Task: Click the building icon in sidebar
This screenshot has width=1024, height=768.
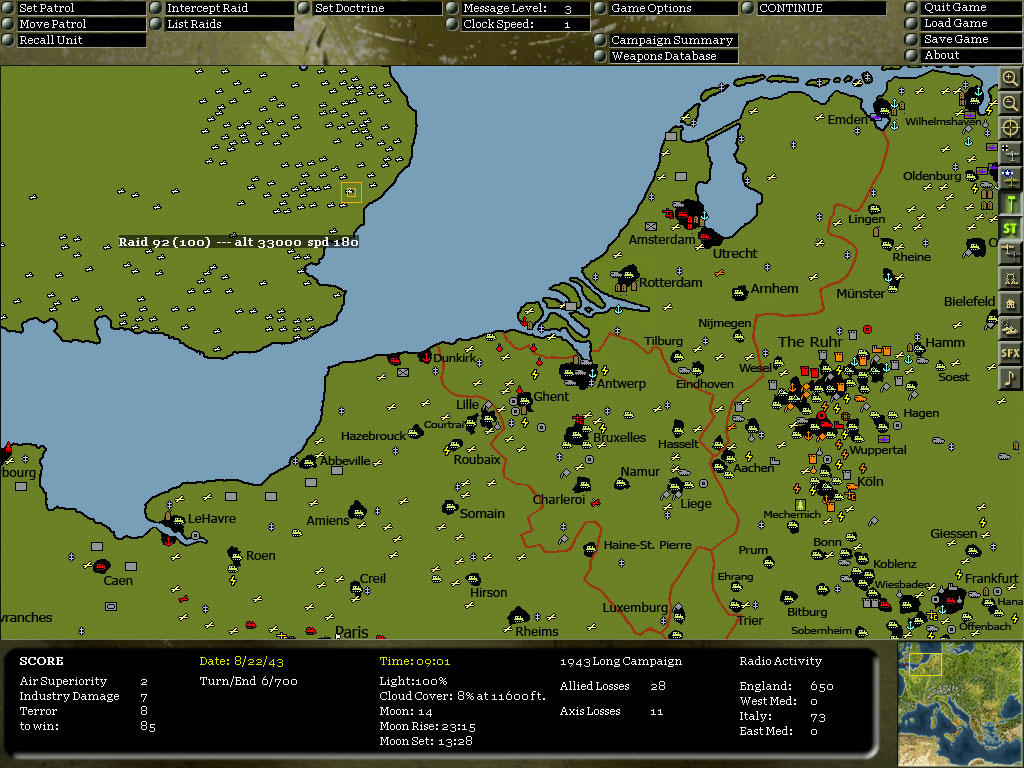Action: click(x=1010, y=303)
